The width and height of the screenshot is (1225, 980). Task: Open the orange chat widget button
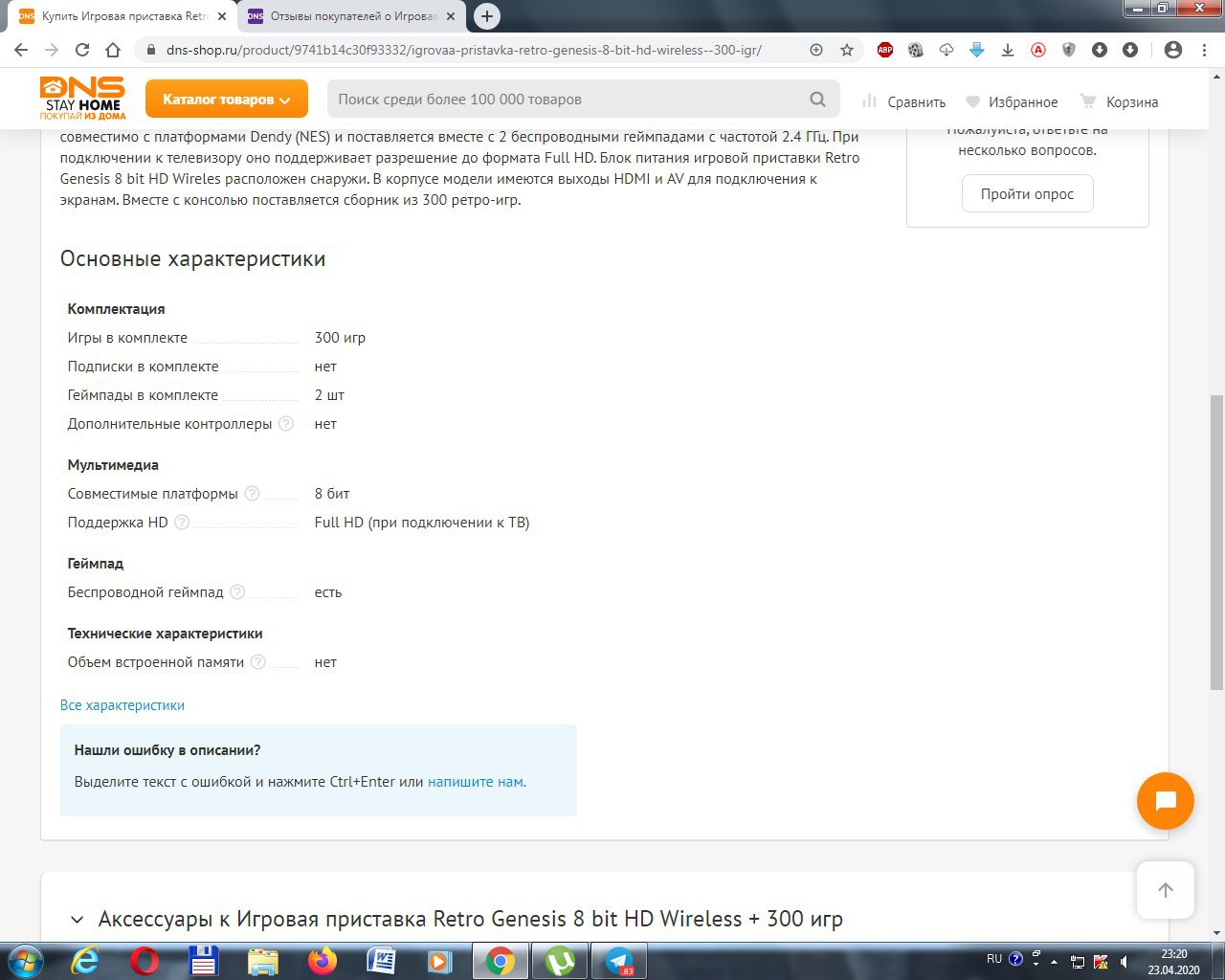pos(1165,801)
